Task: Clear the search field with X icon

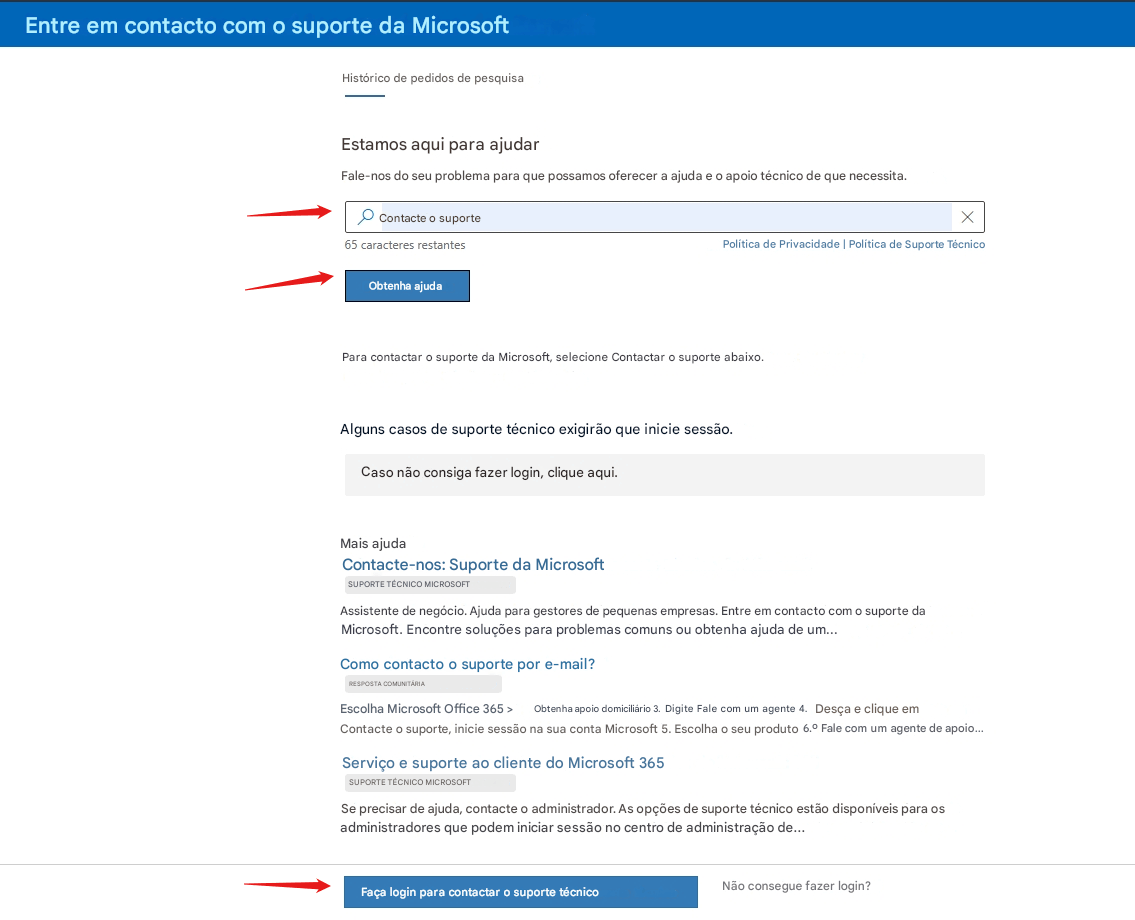Action: 967,217
